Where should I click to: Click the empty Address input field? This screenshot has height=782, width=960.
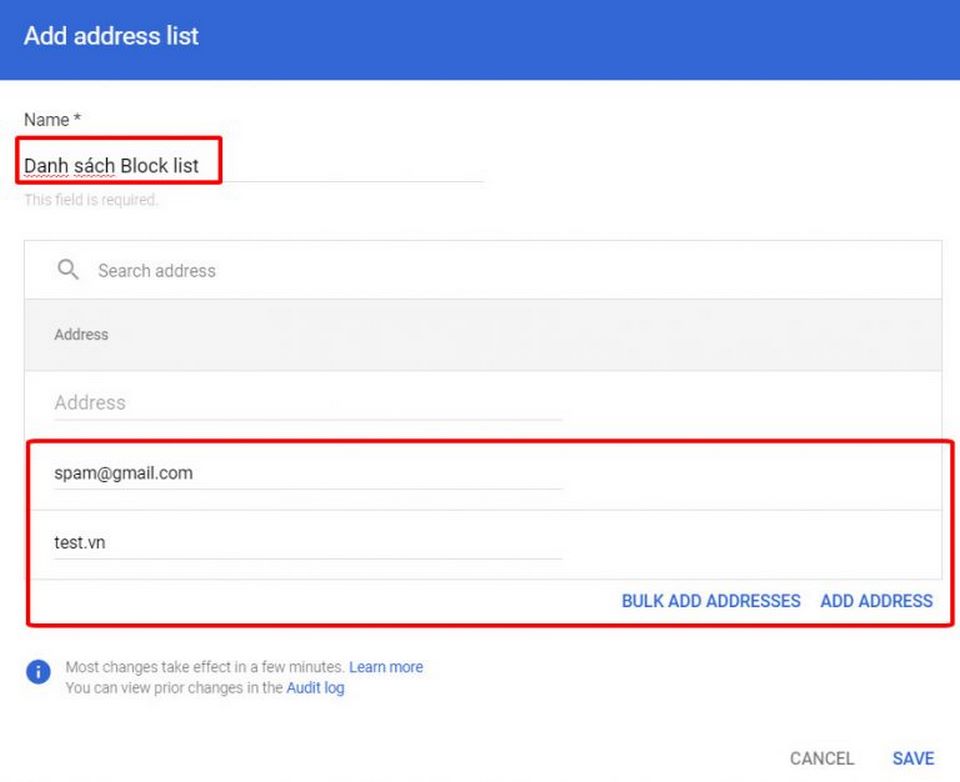coord(308,403)
